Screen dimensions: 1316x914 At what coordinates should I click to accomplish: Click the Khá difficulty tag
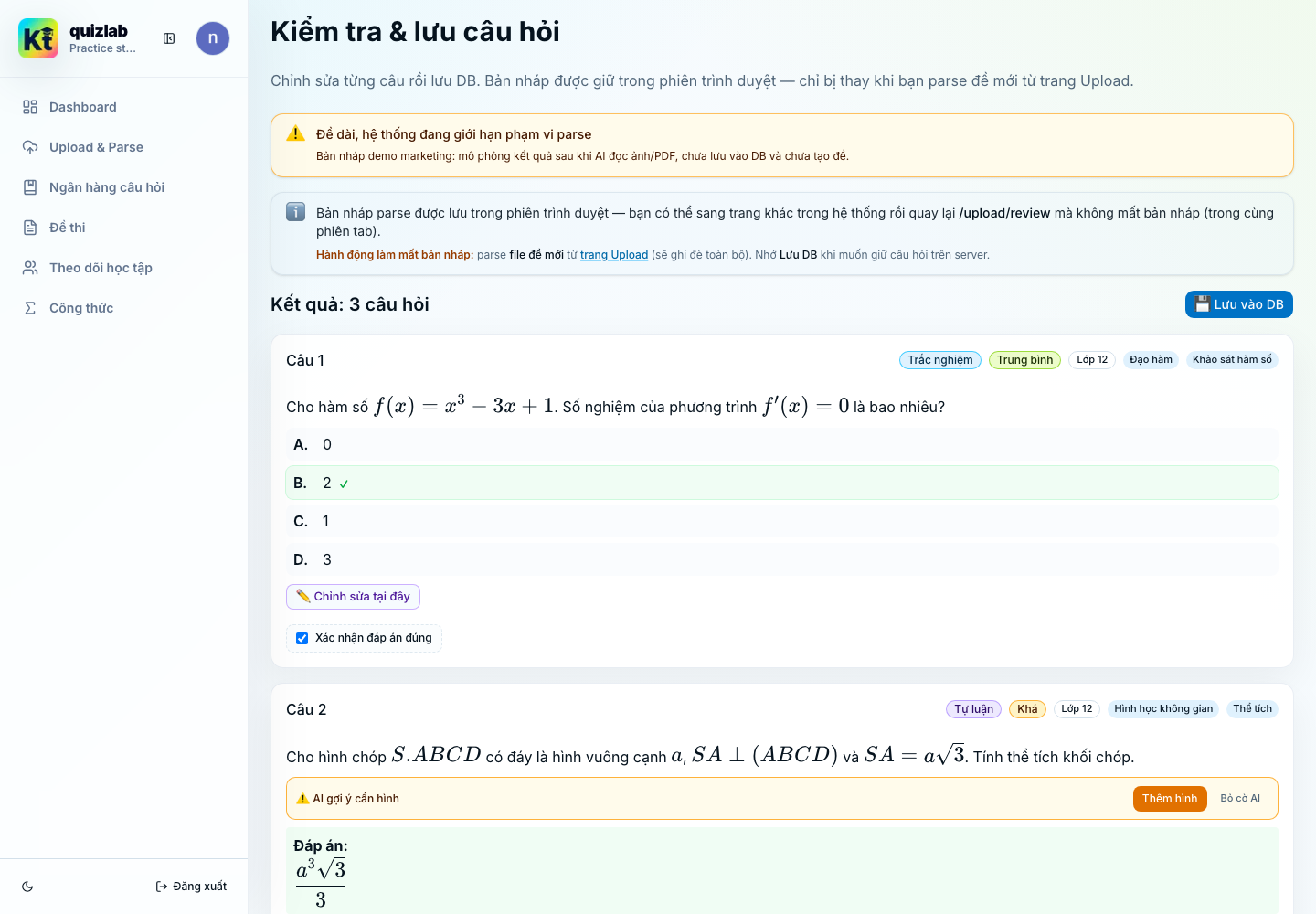pos(1027,709)
